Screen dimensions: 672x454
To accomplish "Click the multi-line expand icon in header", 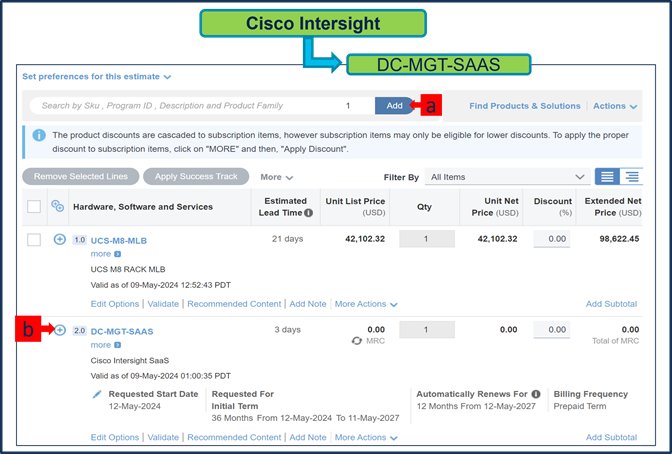I will tap(57, 206).
